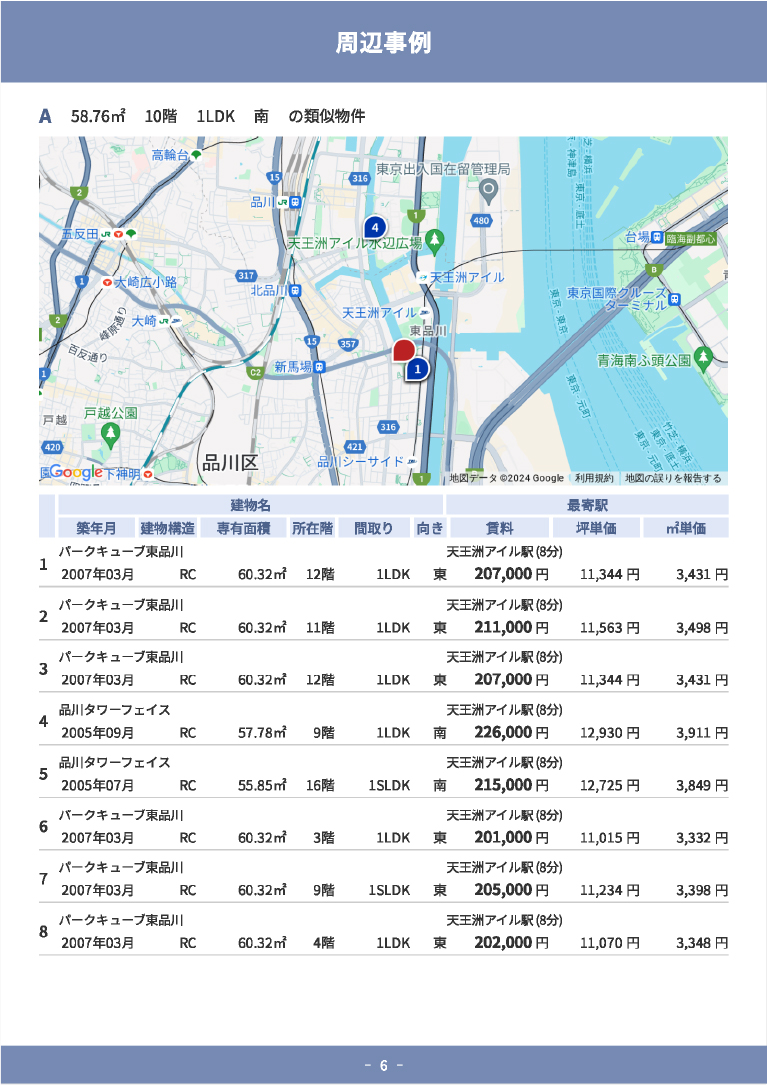Click the 品川シーサイド station label

pos(360,462)
